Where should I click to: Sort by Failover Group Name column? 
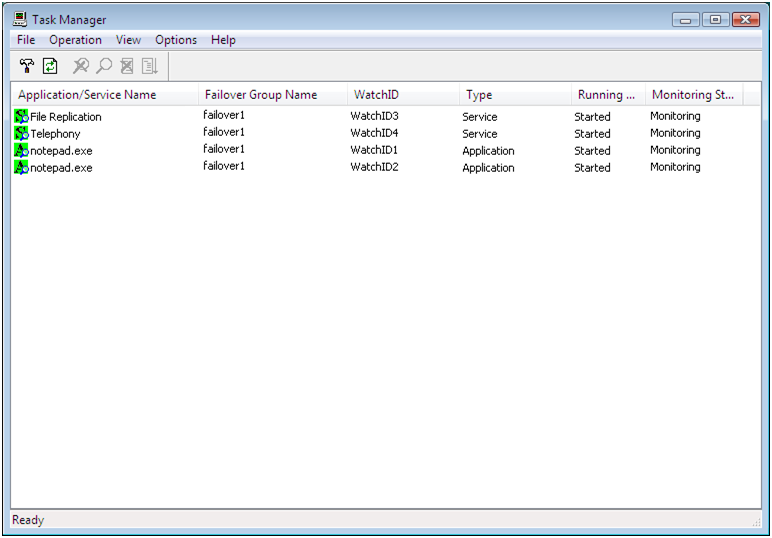(x=261, y=95)
